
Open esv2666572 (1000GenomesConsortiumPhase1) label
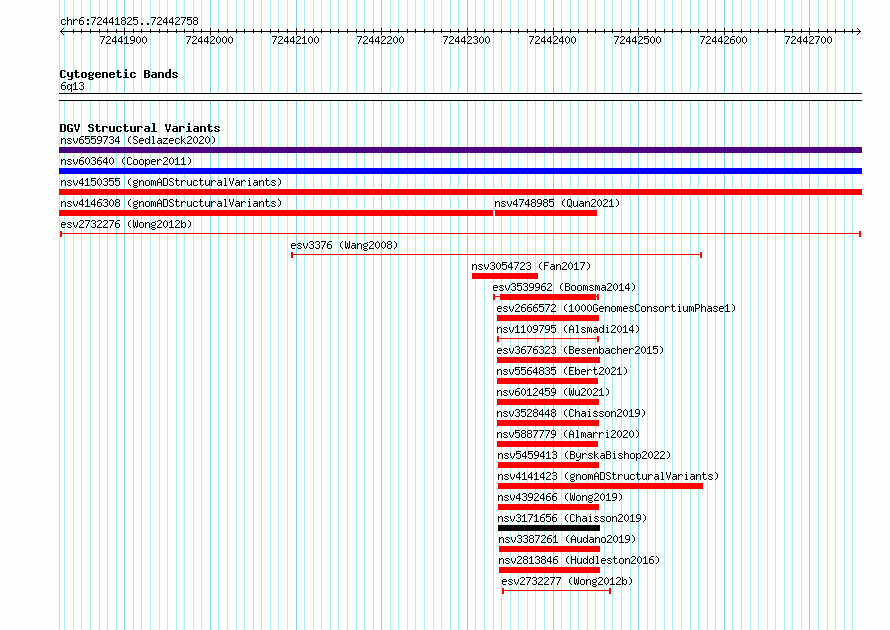pyautogui.click(x=616, y=308)
